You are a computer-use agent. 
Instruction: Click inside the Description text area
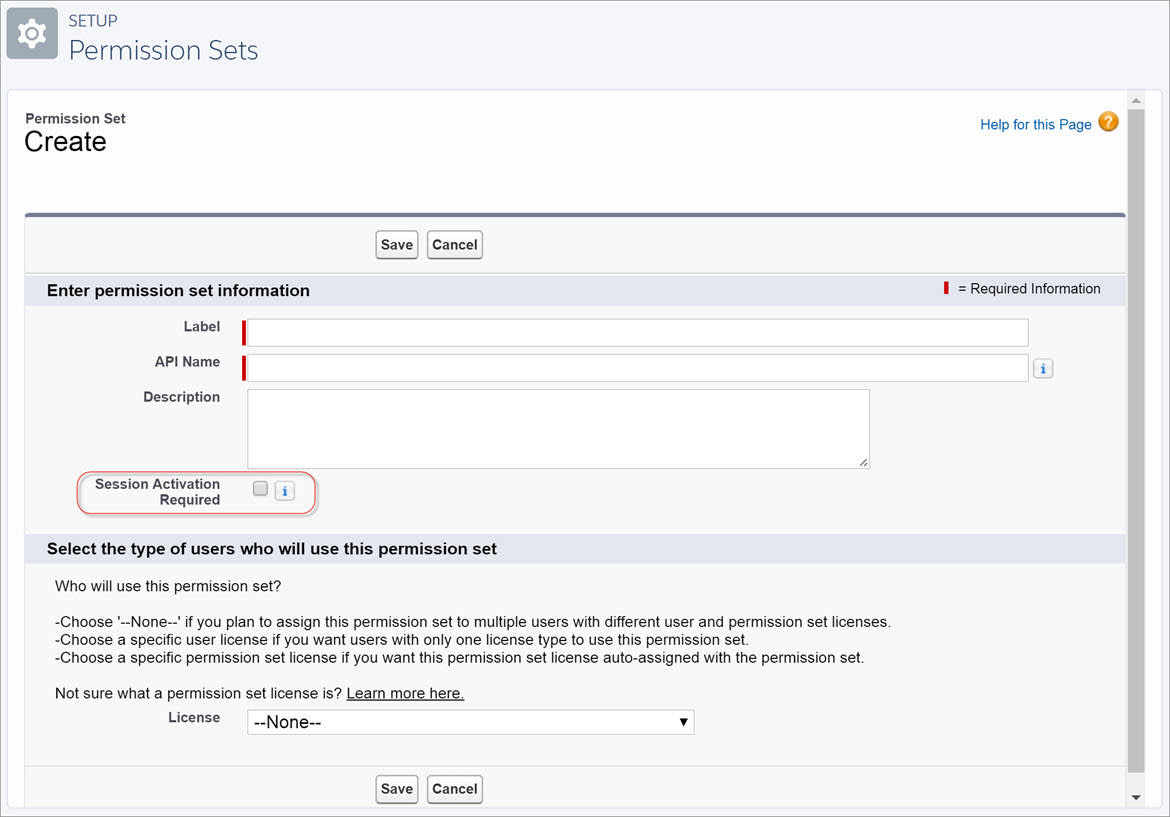(x=558, y=429)
